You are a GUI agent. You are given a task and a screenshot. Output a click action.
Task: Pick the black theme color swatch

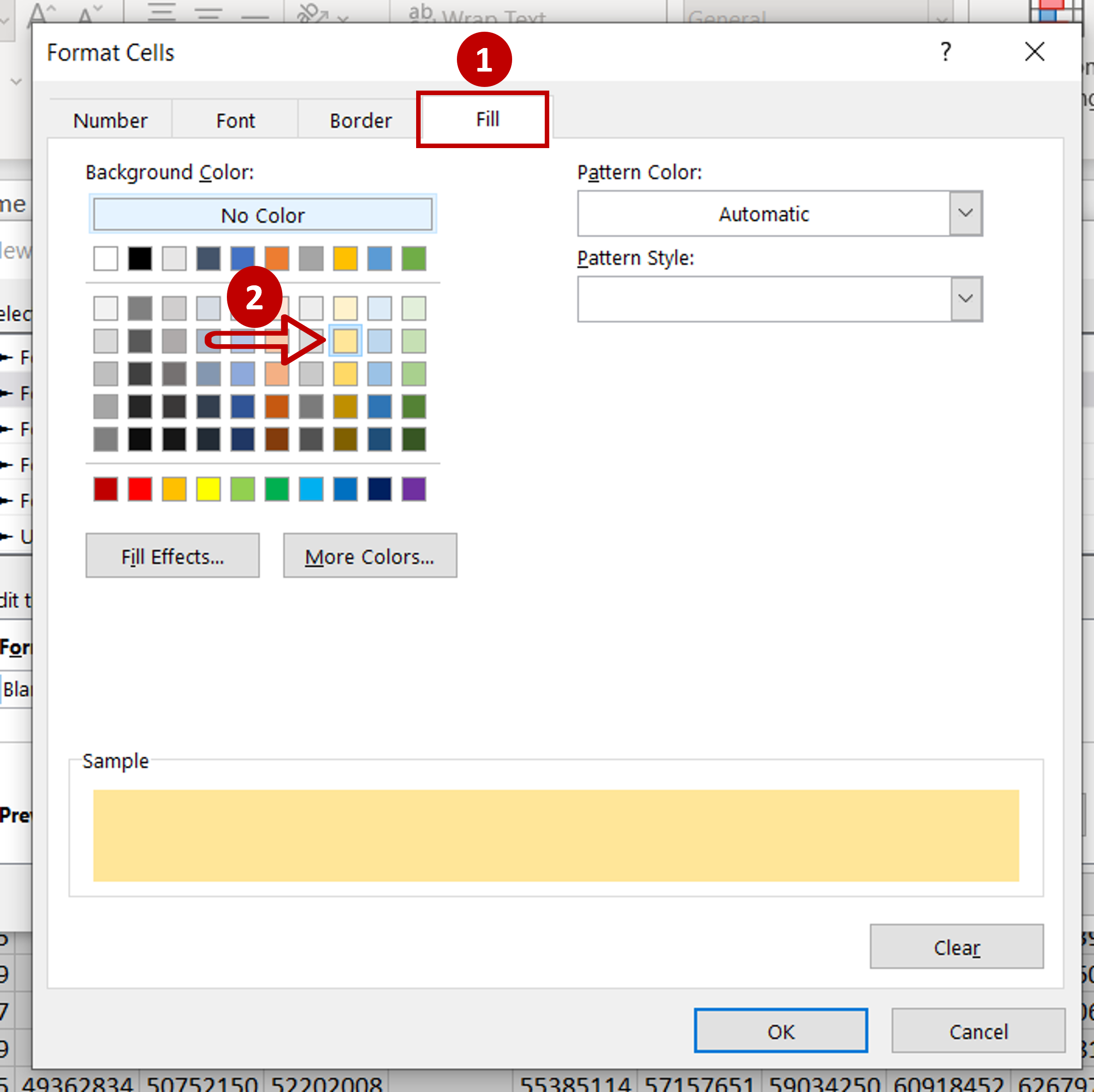tap(140, 259)
